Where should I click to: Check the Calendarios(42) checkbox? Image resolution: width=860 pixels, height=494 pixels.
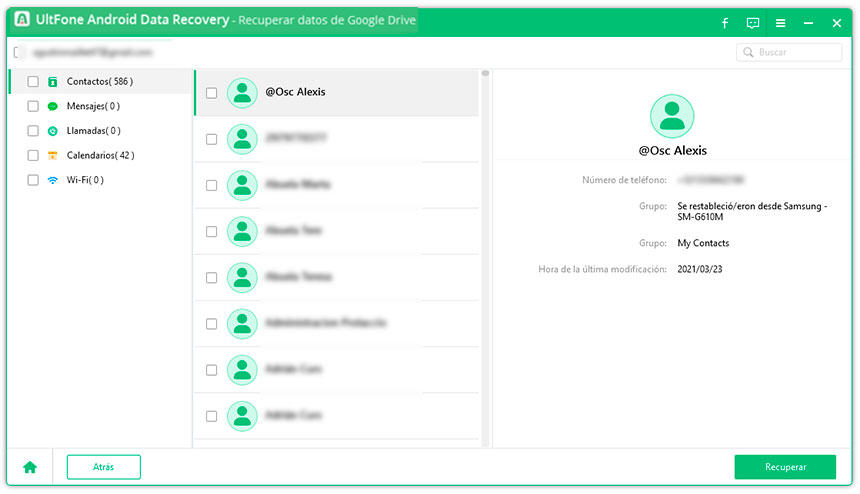coord(33,156)
